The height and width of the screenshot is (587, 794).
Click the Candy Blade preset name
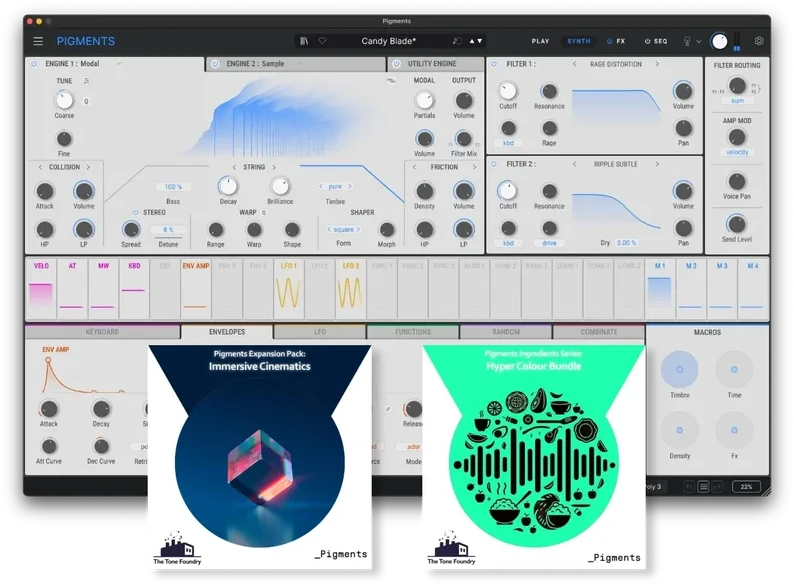coord(388,41)
